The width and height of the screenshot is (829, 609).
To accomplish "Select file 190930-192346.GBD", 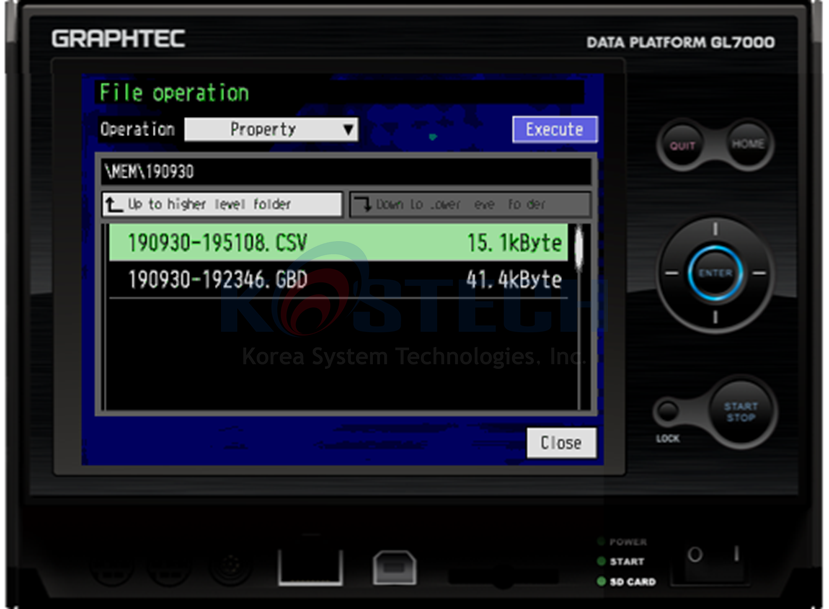I will [x=338, y=279].
